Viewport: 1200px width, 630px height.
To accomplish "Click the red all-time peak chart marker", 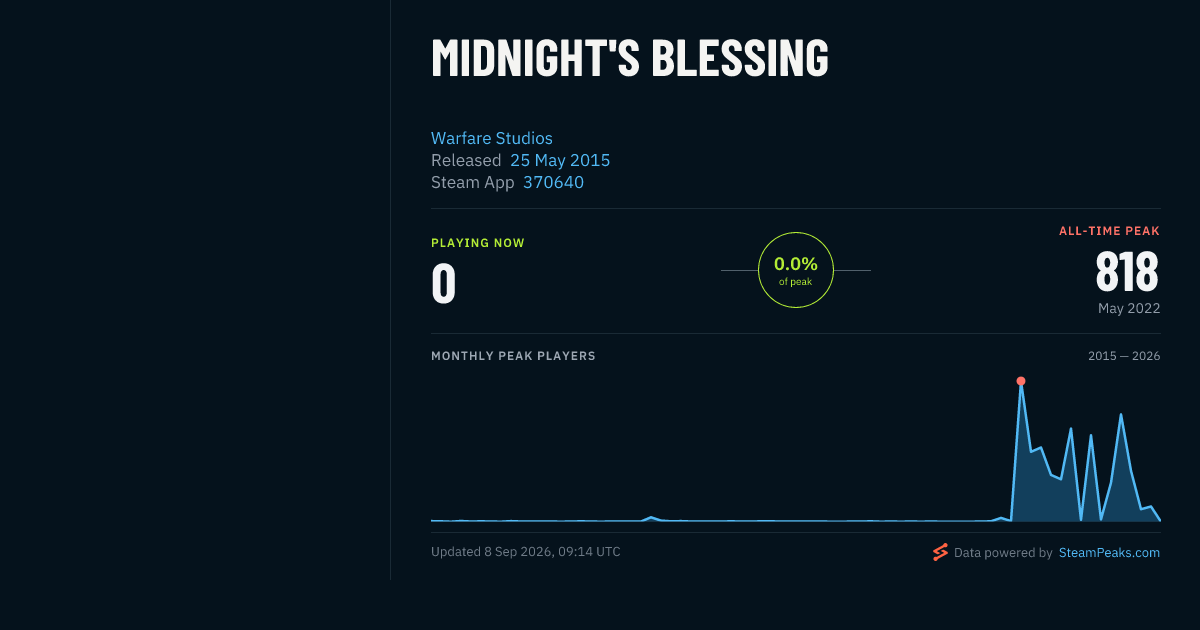I will [x=1021, y=381].
